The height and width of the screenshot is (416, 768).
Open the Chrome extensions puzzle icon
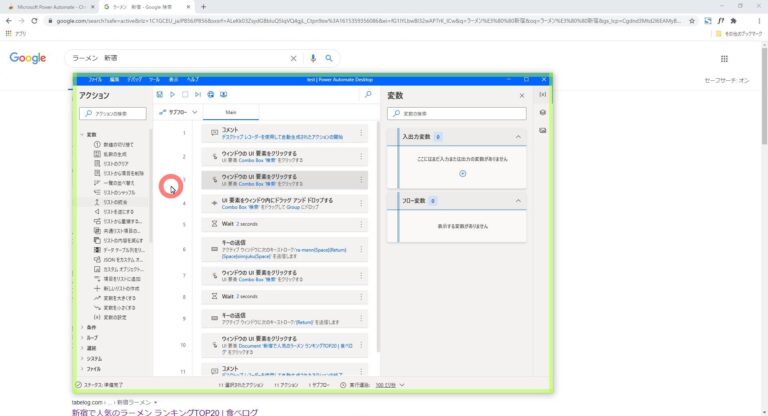coord(733,21)
